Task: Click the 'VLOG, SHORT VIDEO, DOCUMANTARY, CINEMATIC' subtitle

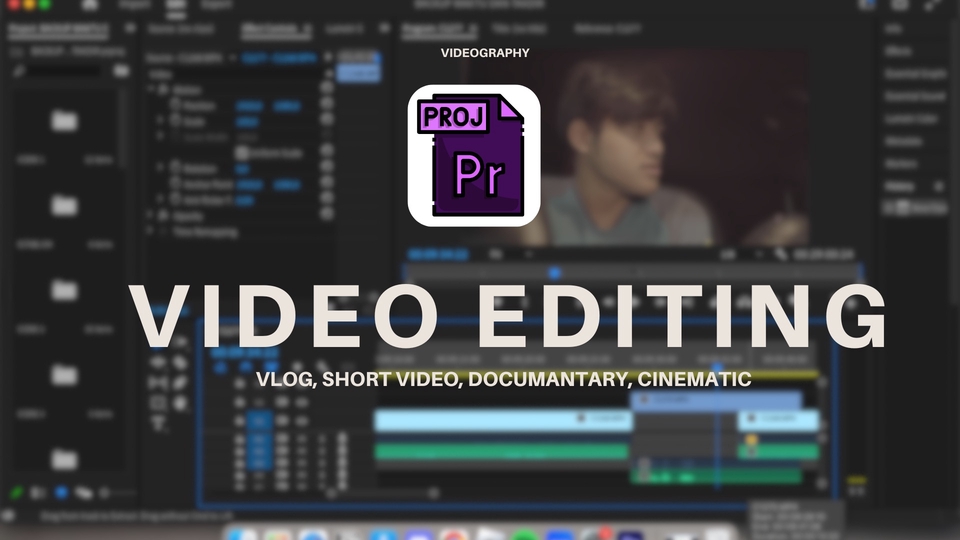Action: point(503,380)
